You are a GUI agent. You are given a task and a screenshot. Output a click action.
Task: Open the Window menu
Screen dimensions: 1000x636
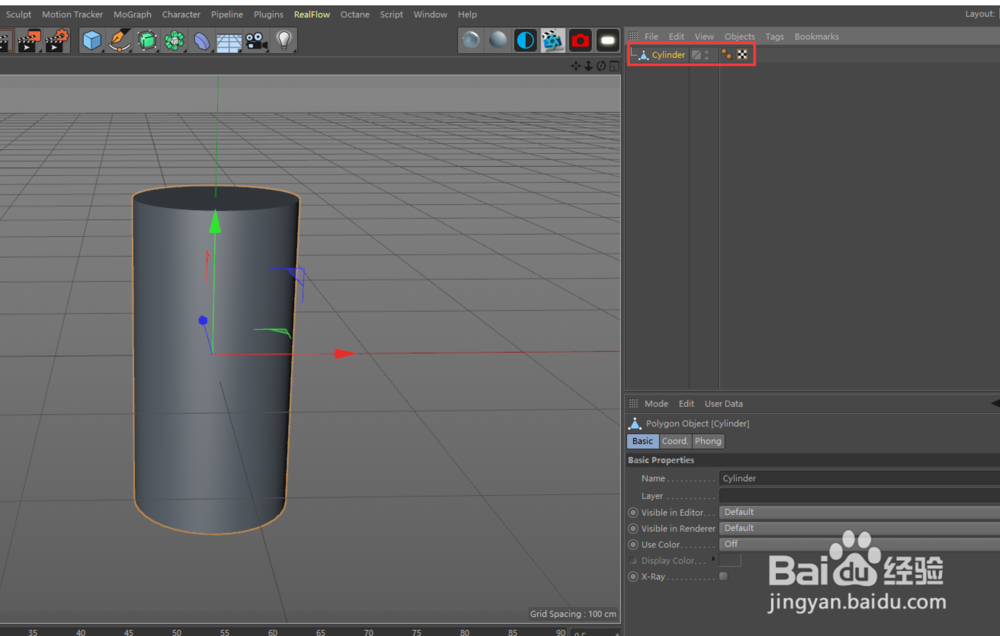pyautogui.click(x=430, y=14)
